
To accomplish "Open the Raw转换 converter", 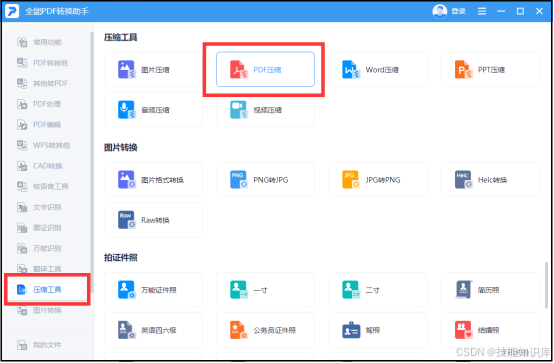I will coord(153,220).
